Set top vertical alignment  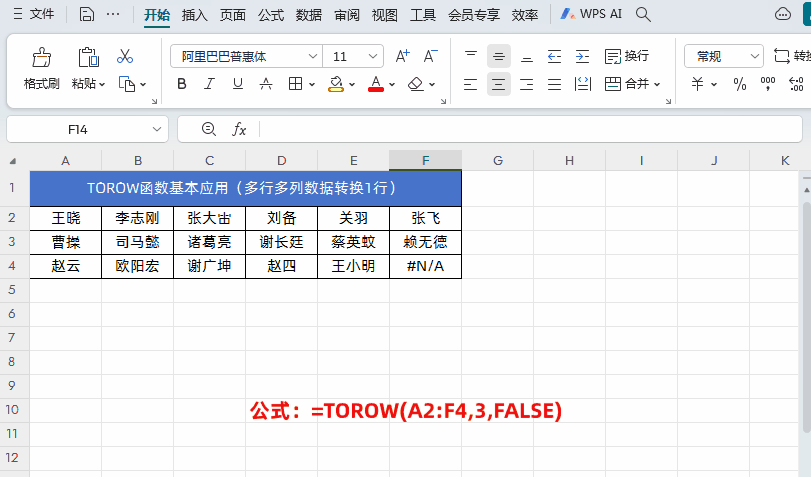click(471, 56)
